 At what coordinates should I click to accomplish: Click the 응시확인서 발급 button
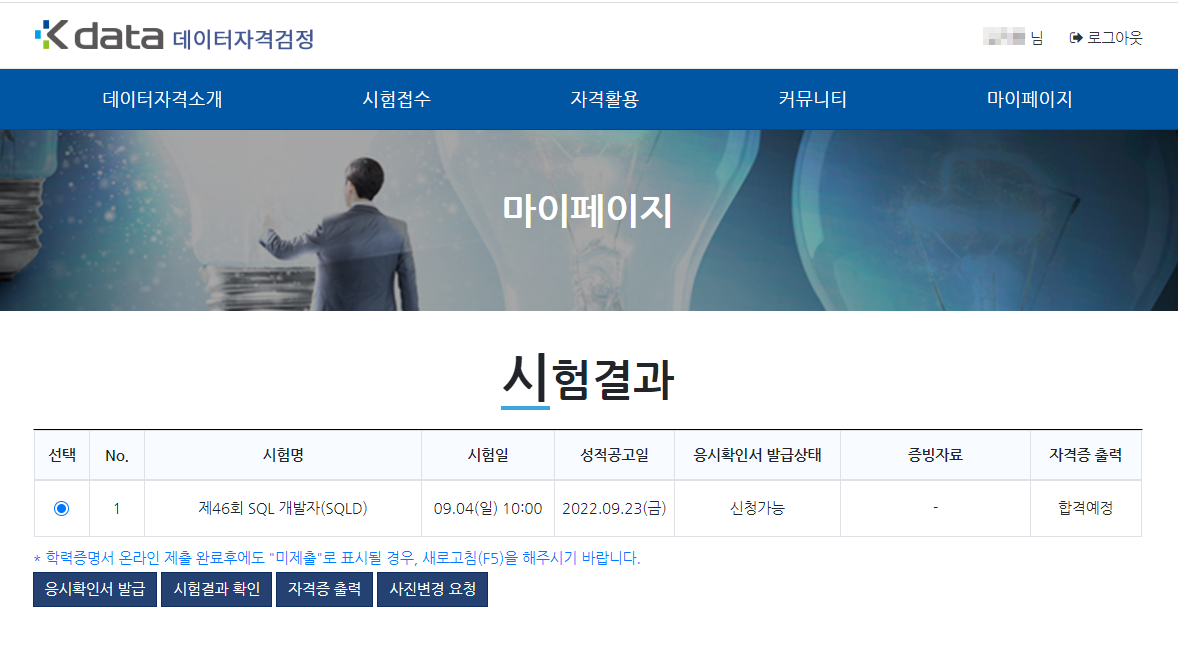pos(95,589)
